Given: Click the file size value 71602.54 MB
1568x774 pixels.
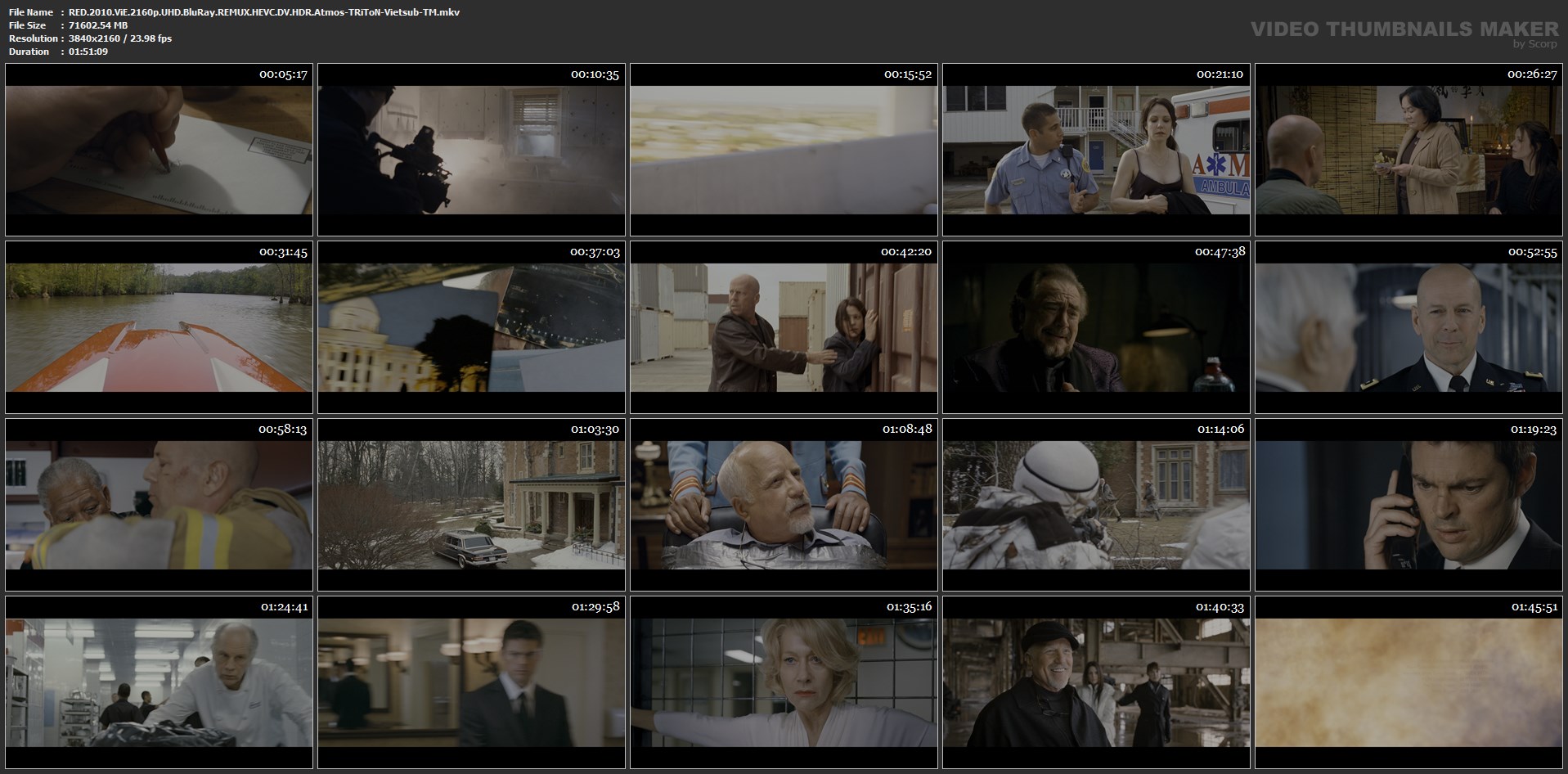Looking at the screenshot, I should point(98,25).
